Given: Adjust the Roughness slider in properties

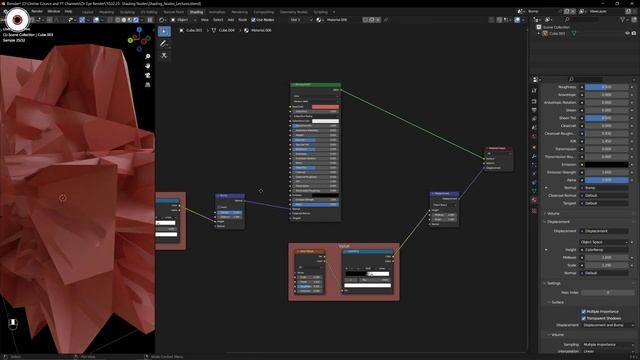Looking at the screenshot, I should 607,87.
